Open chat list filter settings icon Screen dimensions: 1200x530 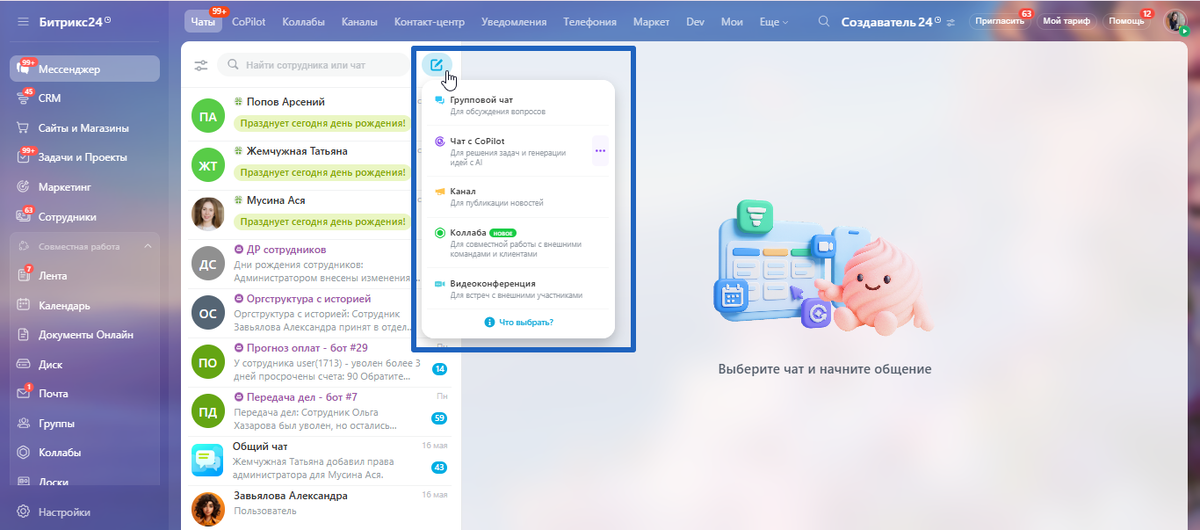[201, 65]
